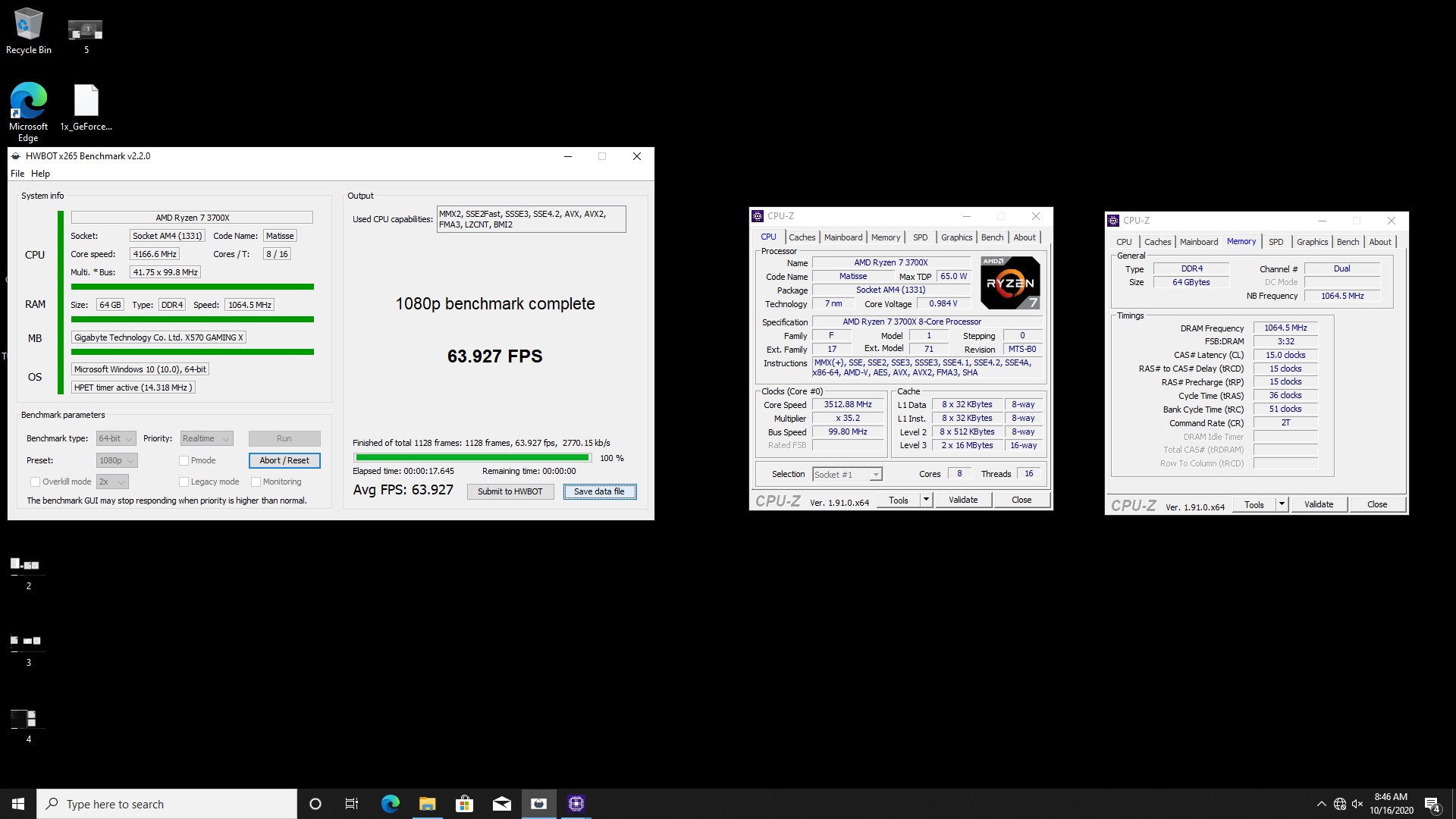Open Cortana from the taskbar

315,804
